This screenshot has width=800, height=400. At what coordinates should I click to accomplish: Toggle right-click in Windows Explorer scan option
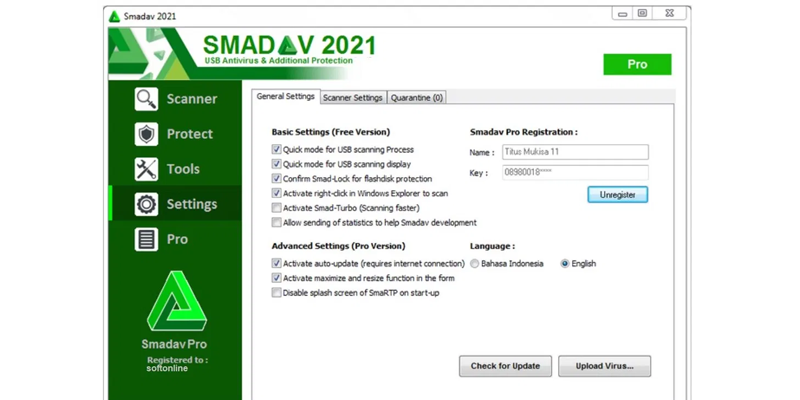[277, 193]
